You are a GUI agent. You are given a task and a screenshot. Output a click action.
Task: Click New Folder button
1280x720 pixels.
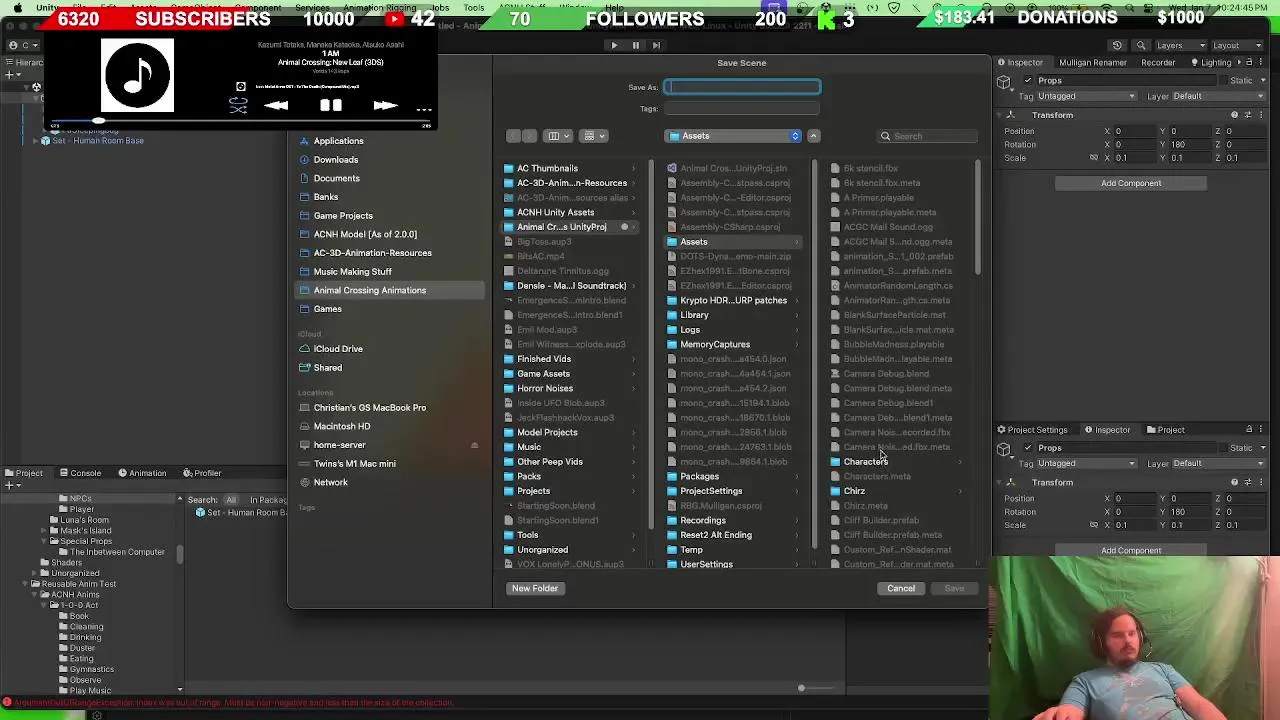coord(535,588)
